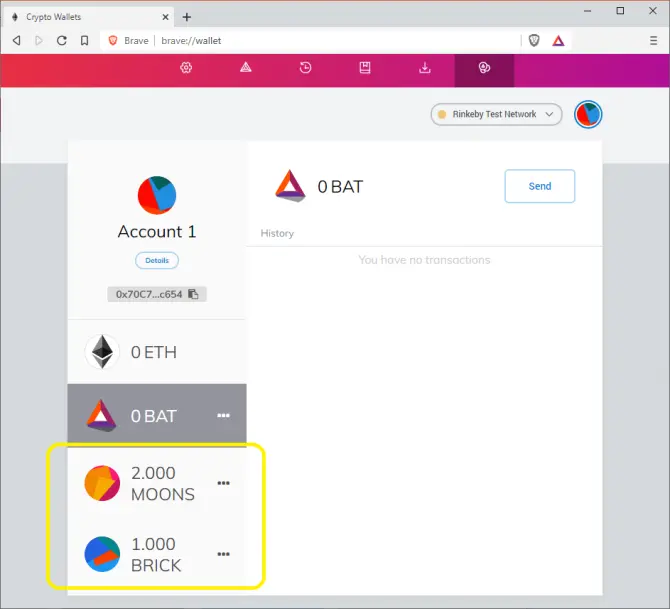Viewport: 670px width, 609px height.
Task: Click the Brave lion icon in the address bar
Action: [113, 41]
